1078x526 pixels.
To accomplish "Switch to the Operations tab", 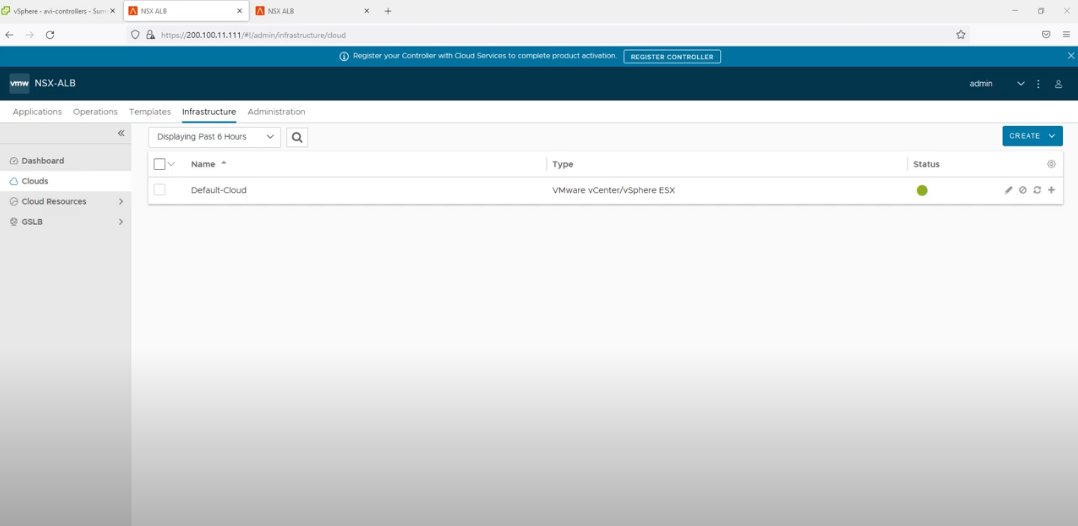I will (x=95, y=111).
